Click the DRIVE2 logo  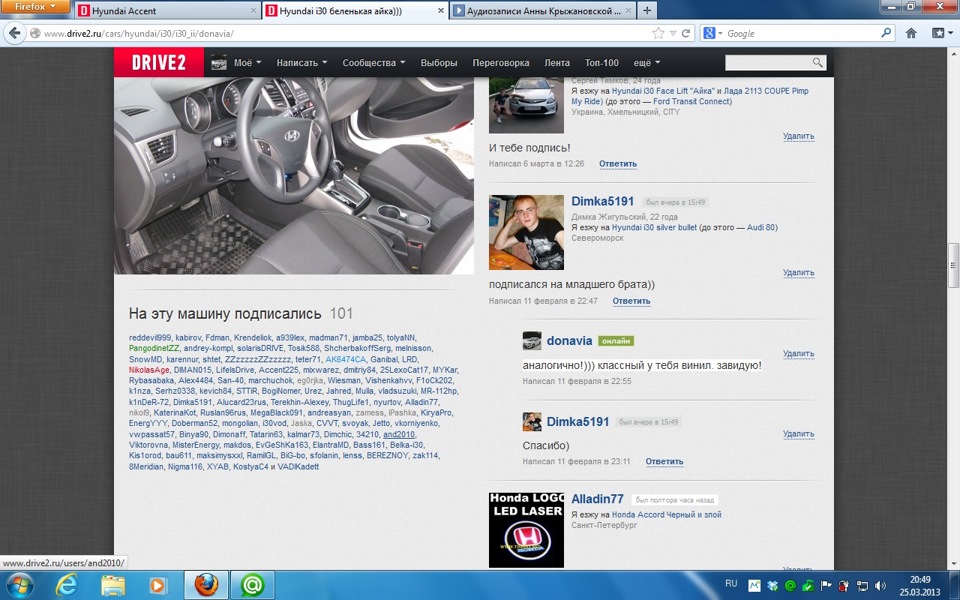[x=159, y=62]
